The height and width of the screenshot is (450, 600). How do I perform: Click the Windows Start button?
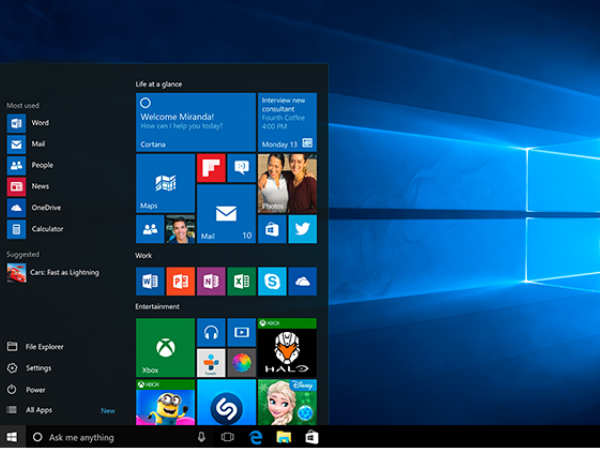(12, 438)
